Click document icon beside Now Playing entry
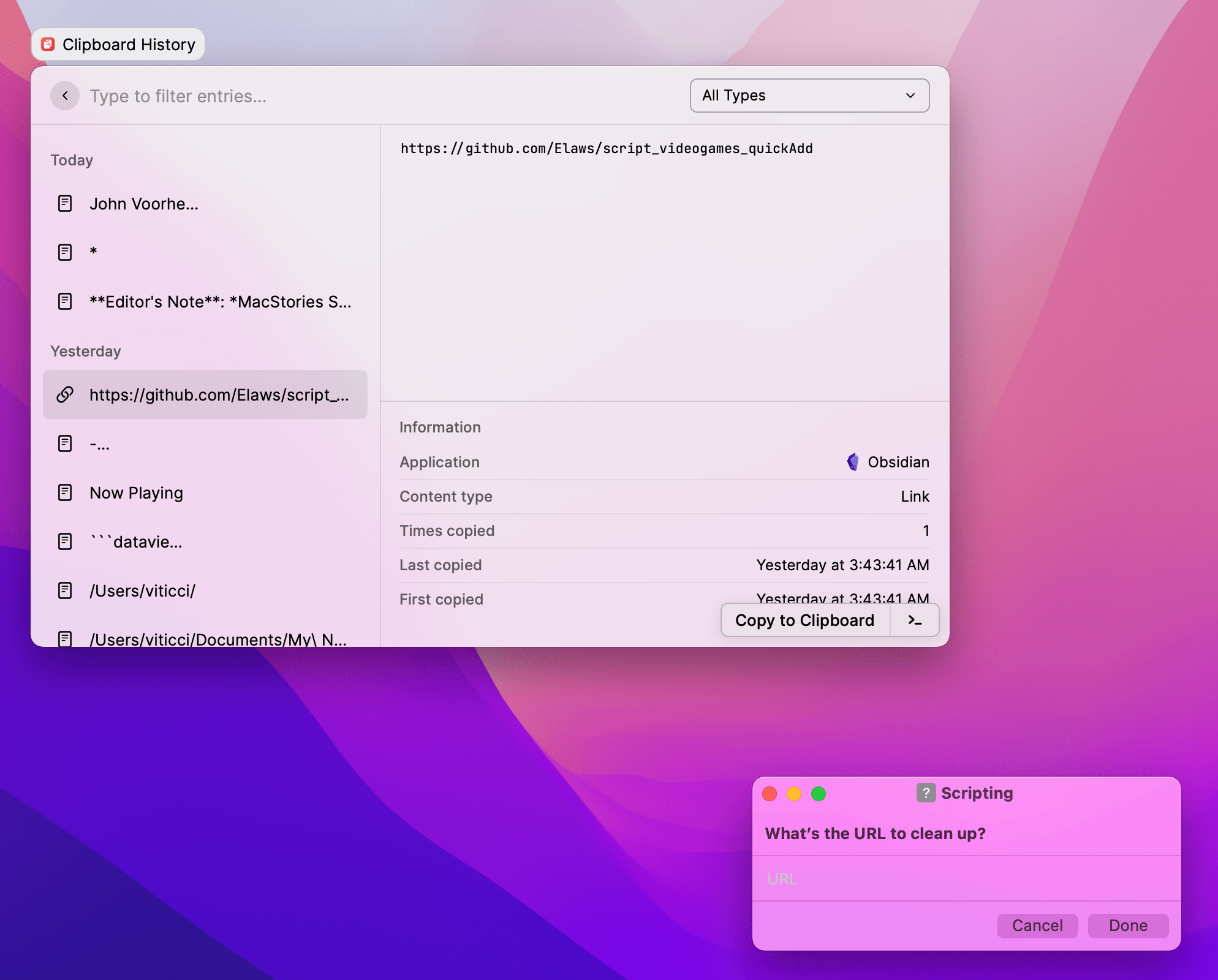 pos(65,492)
